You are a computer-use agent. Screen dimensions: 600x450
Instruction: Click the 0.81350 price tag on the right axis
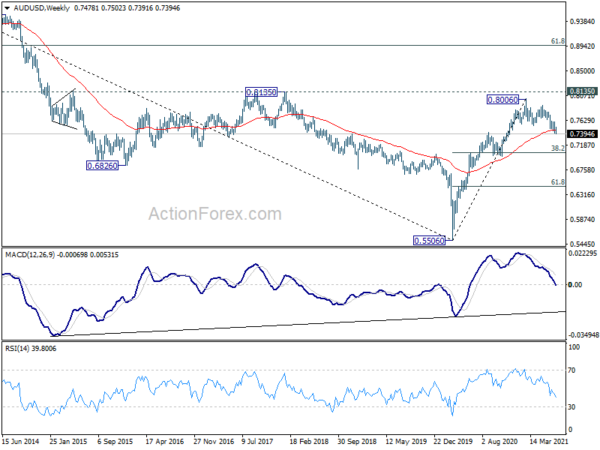tap(582, 91)
